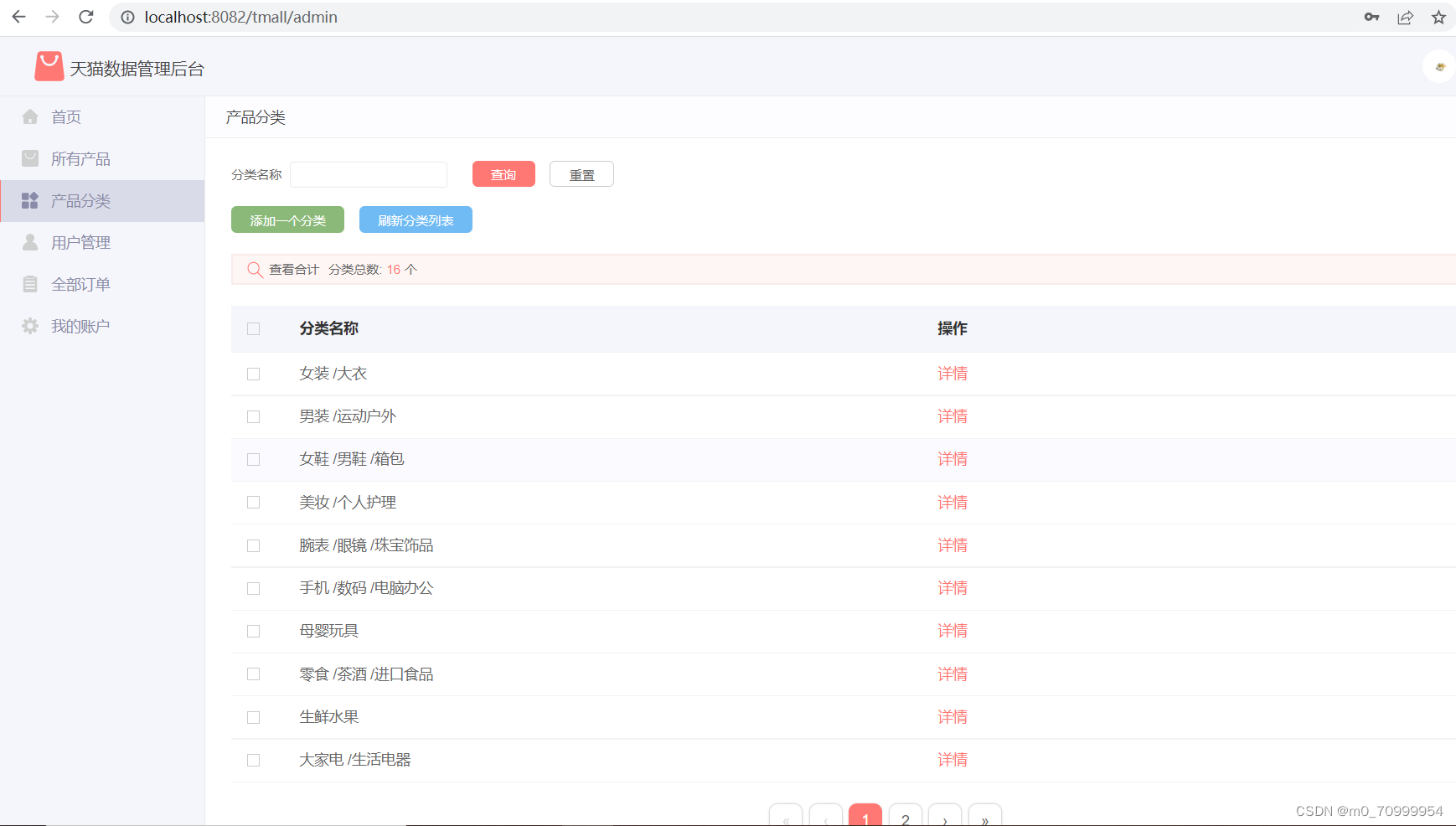Click the person icon beside 用户管理

point(30,242)
